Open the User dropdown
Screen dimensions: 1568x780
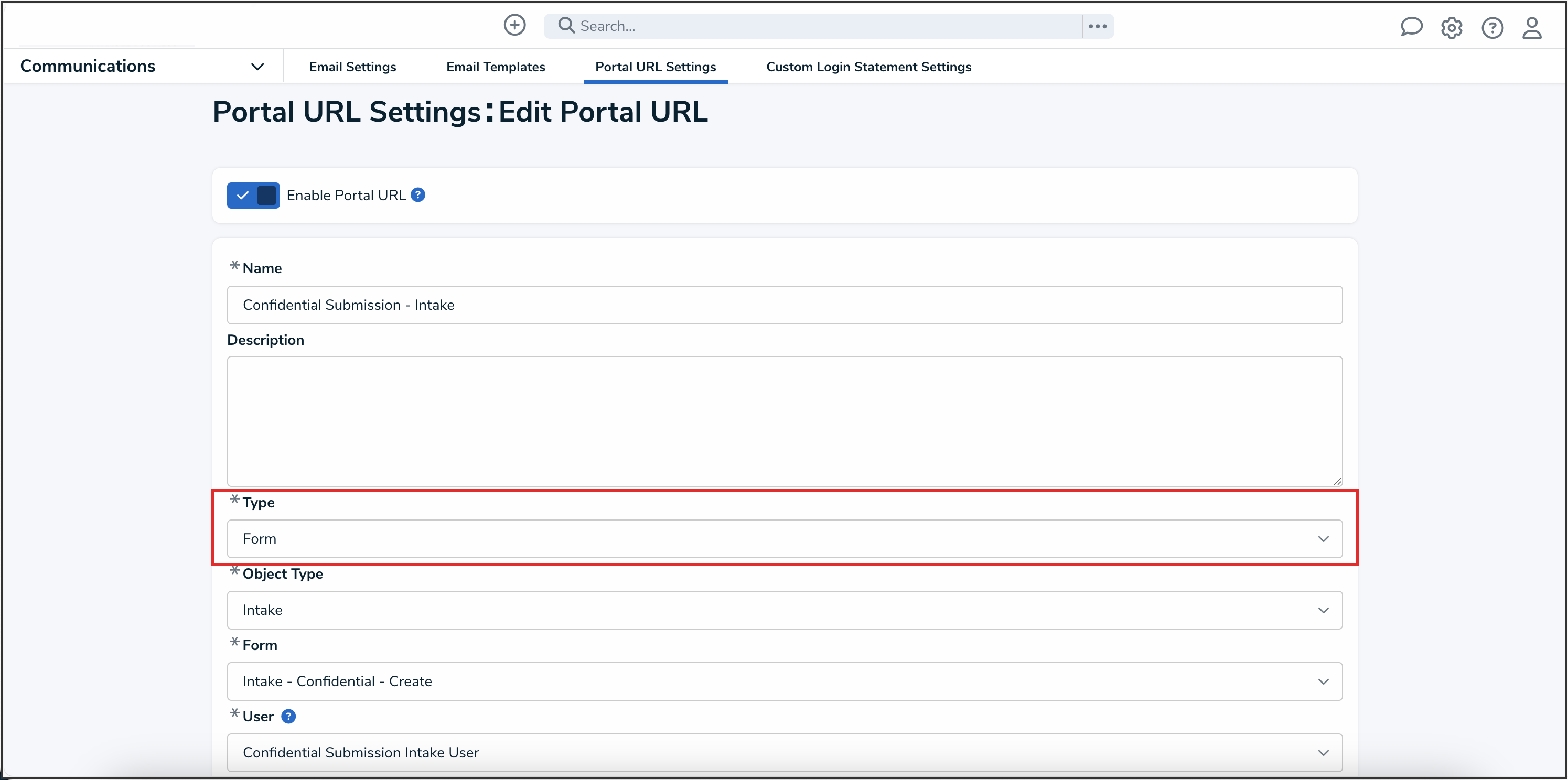[x=784, y=752]
